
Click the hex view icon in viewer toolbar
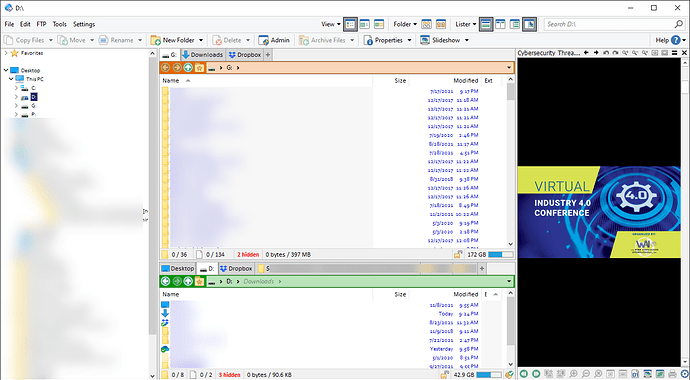(x=635, y=374)
